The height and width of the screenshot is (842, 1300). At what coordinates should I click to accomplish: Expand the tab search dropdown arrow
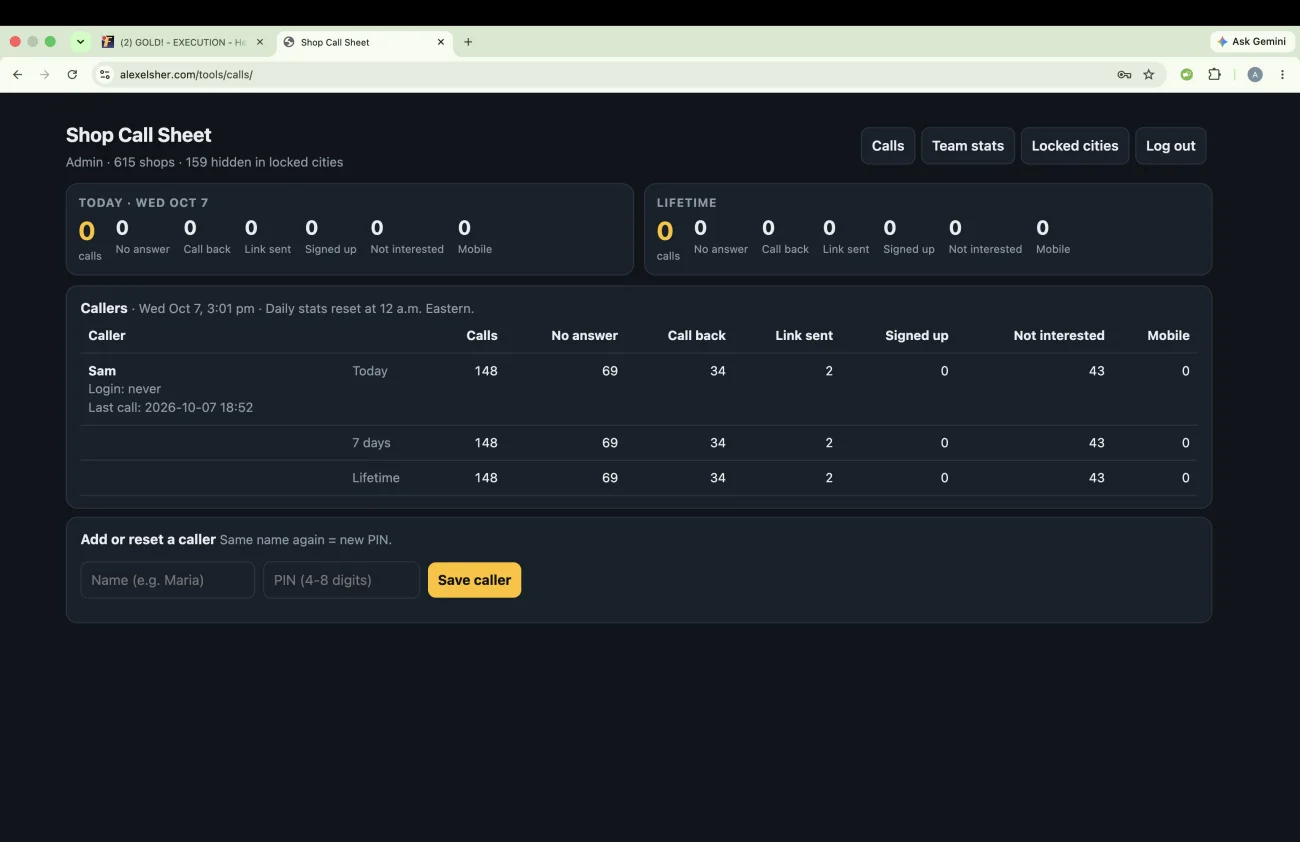80,42
